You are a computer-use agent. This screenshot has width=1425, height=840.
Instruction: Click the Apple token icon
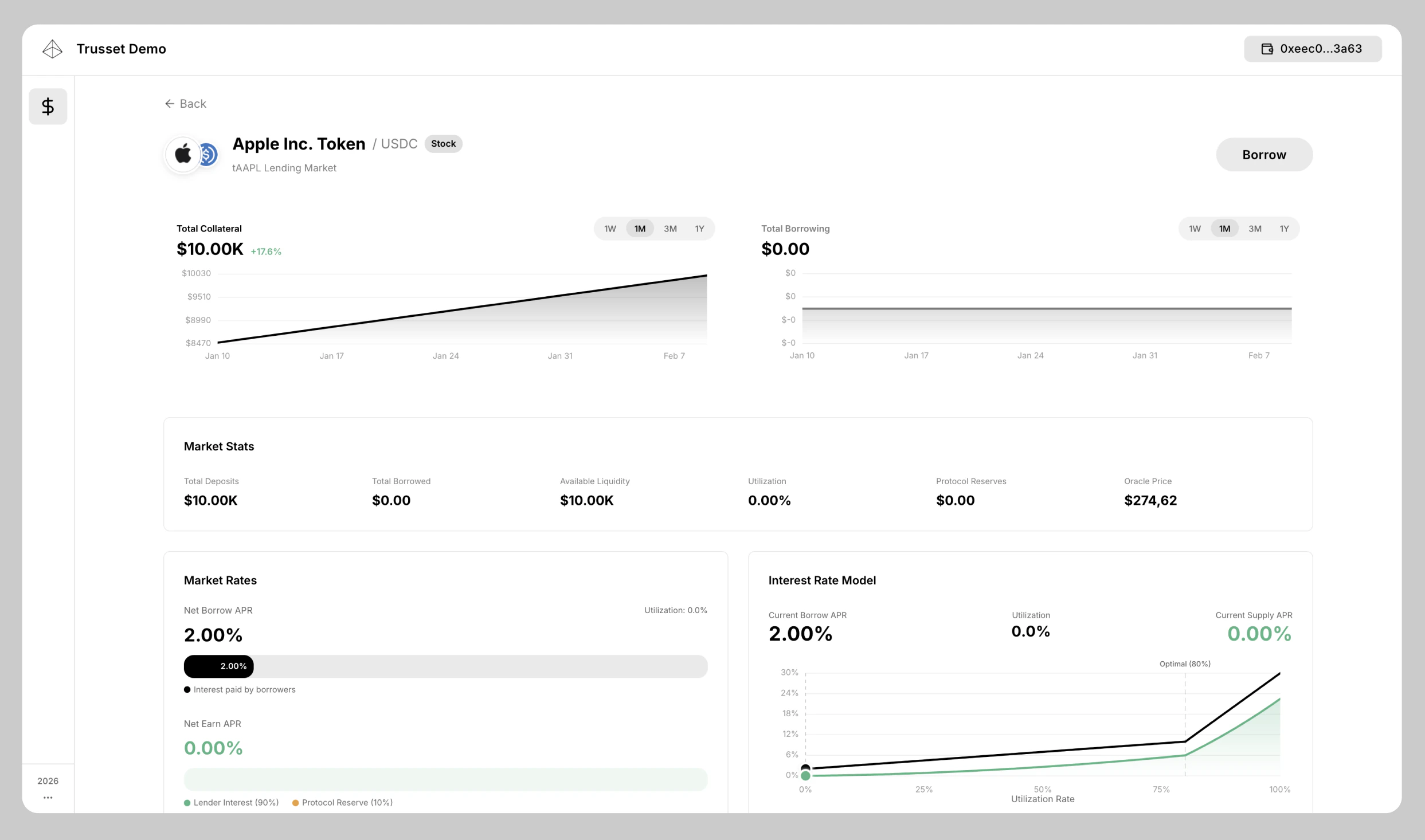183,154
